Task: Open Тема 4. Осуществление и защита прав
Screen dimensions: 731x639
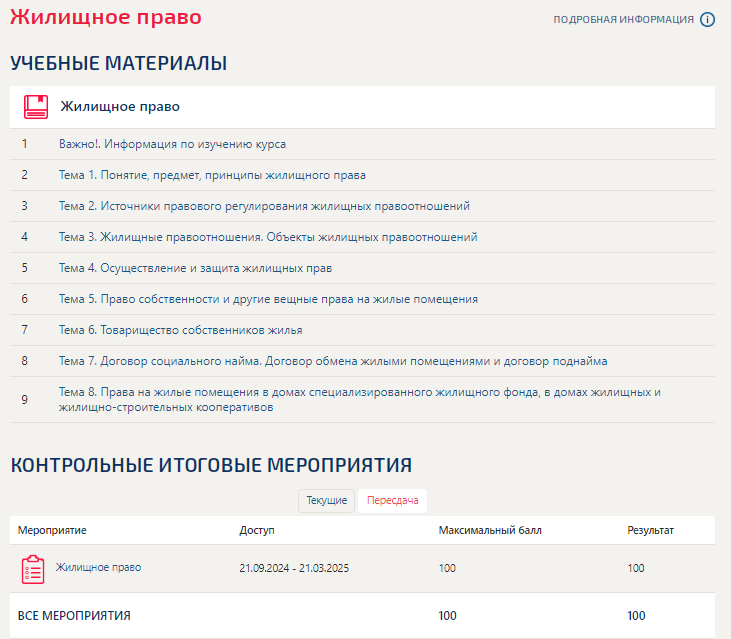Action: coord(195,268)
